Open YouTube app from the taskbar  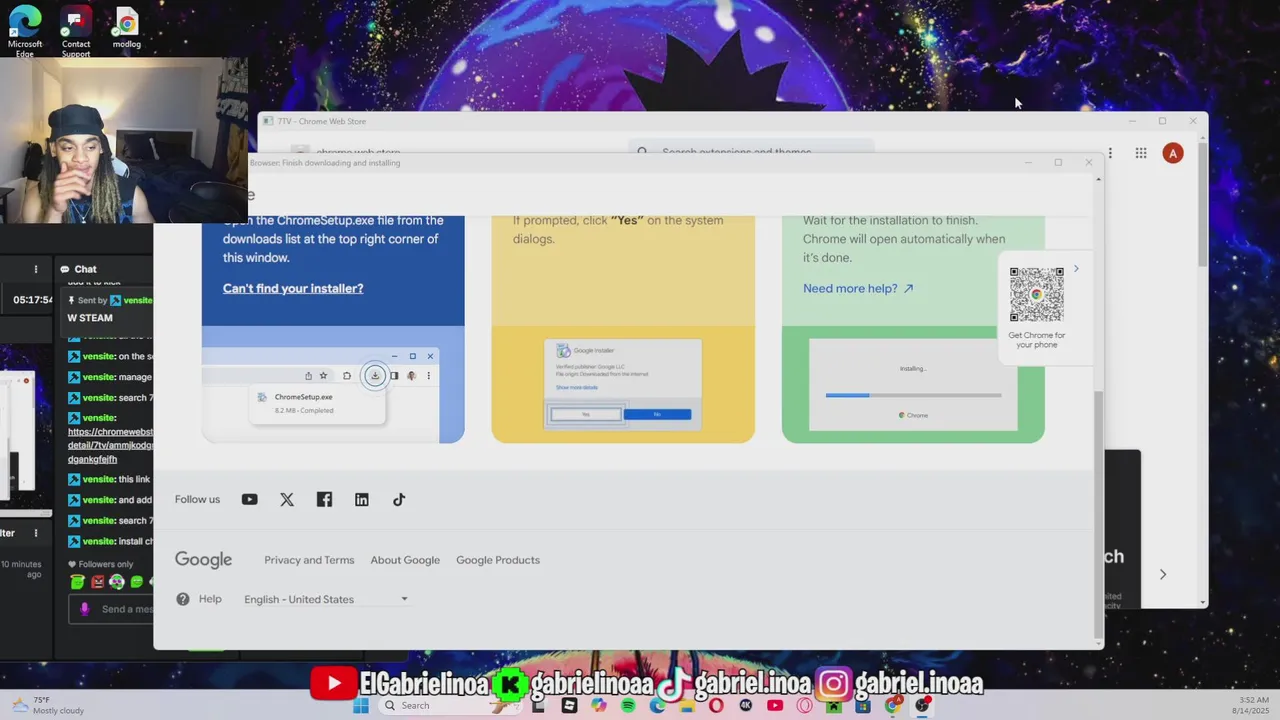point(775,706)
